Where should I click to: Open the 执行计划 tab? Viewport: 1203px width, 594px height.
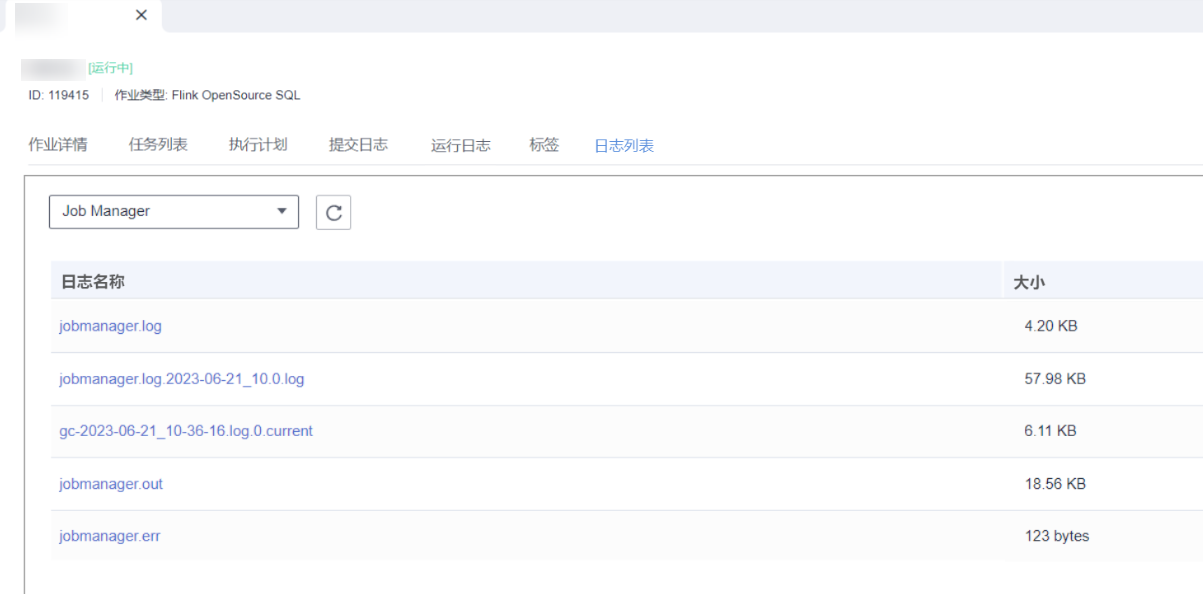click(258, 145)
